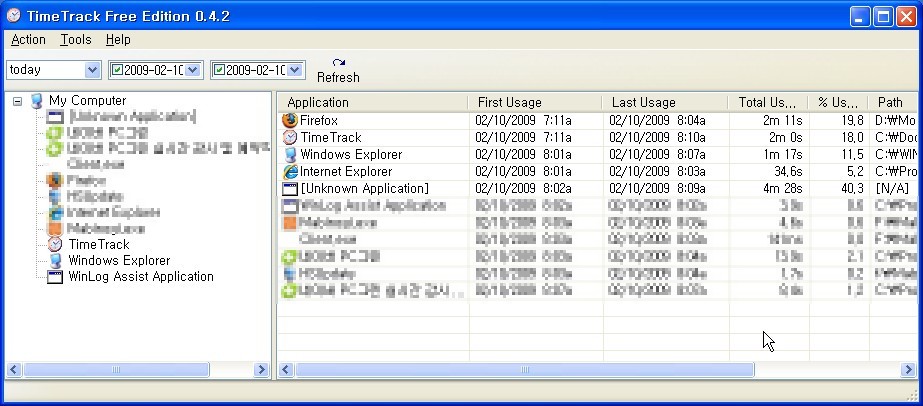Click the tree pane scroll right arrow
The image size is (923, 406).
tap(261, 370)
